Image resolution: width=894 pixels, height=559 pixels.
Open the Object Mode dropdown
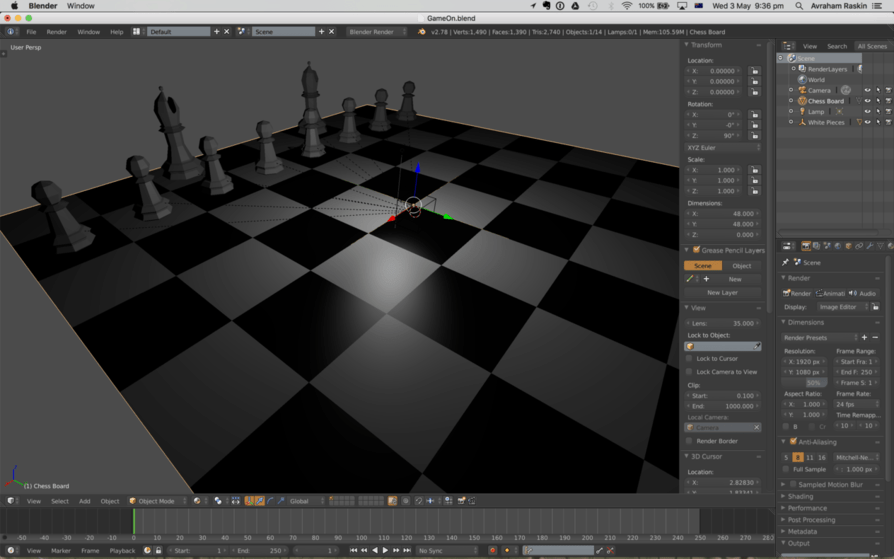pos(157,501)
